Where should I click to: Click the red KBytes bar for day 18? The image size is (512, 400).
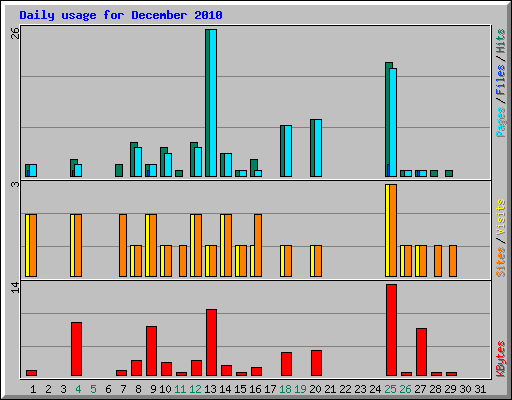(286, 364)
